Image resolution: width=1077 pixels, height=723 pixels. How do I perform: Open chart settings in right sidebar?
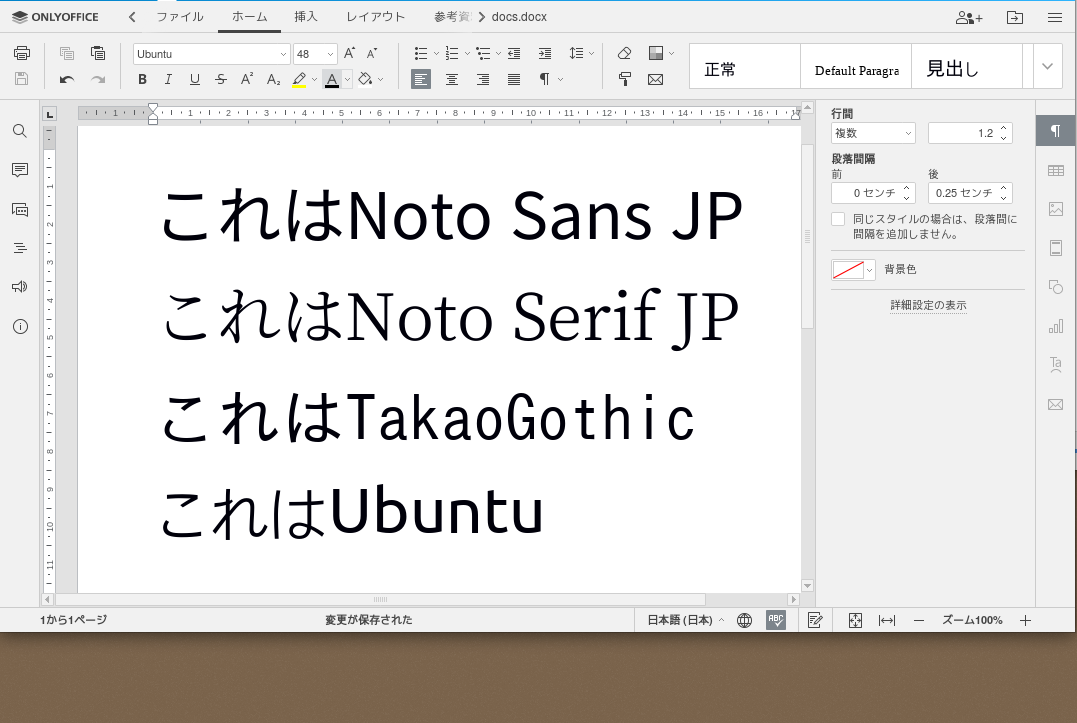coord(1056,326)
